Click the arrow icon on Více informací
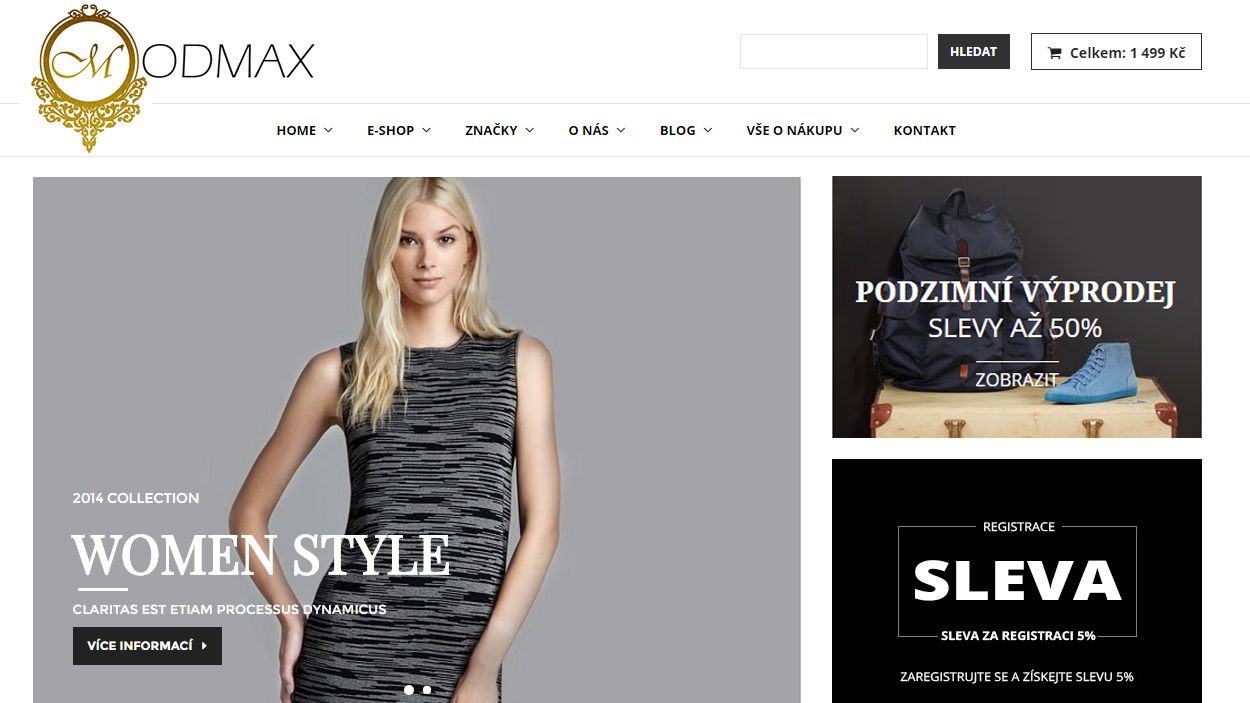Image resolution: width=1250 pixels, height=703 pixels. [x=204, y=646]
